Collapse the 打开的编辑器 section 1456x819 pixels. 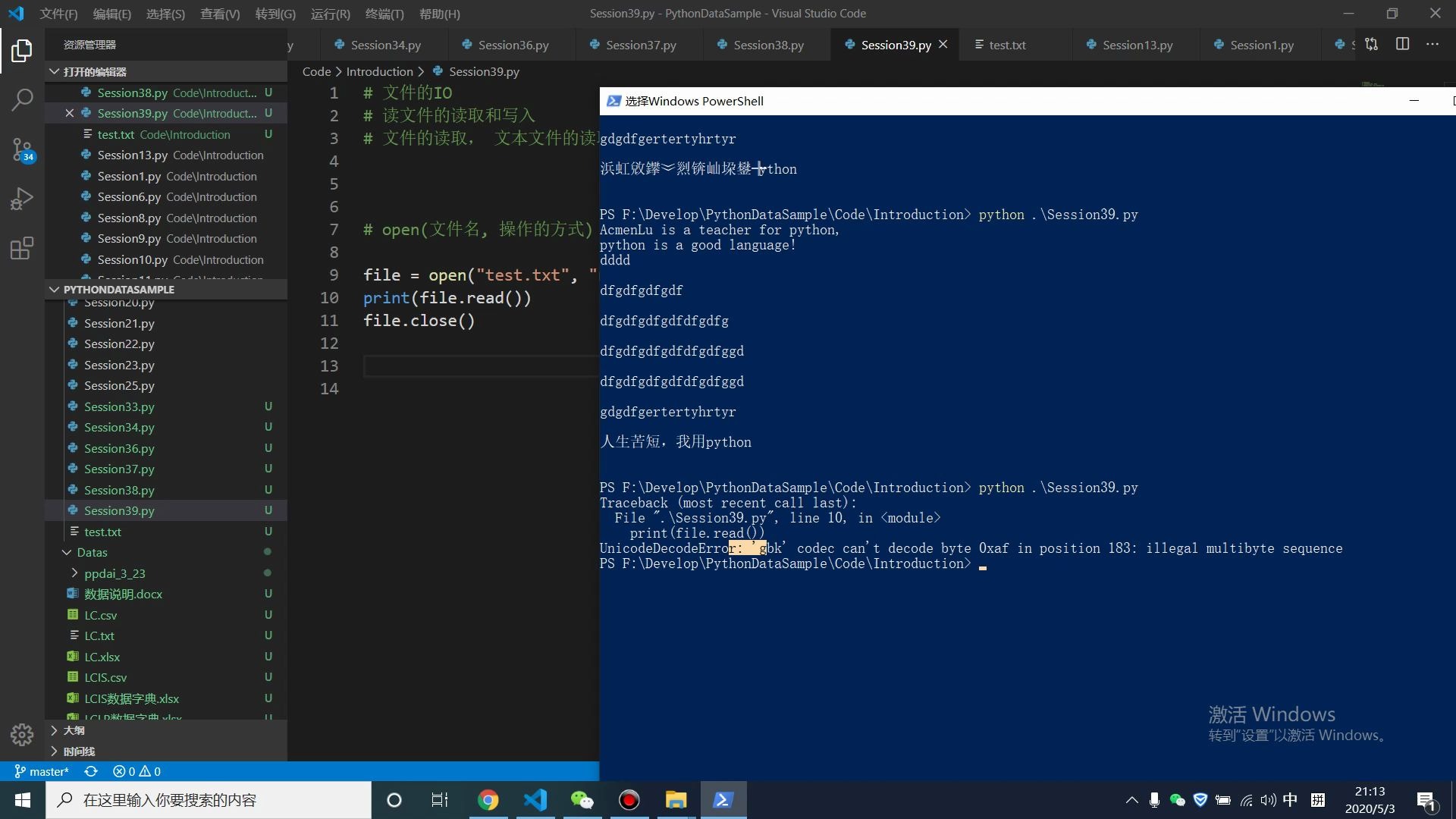tap(55, 71)
